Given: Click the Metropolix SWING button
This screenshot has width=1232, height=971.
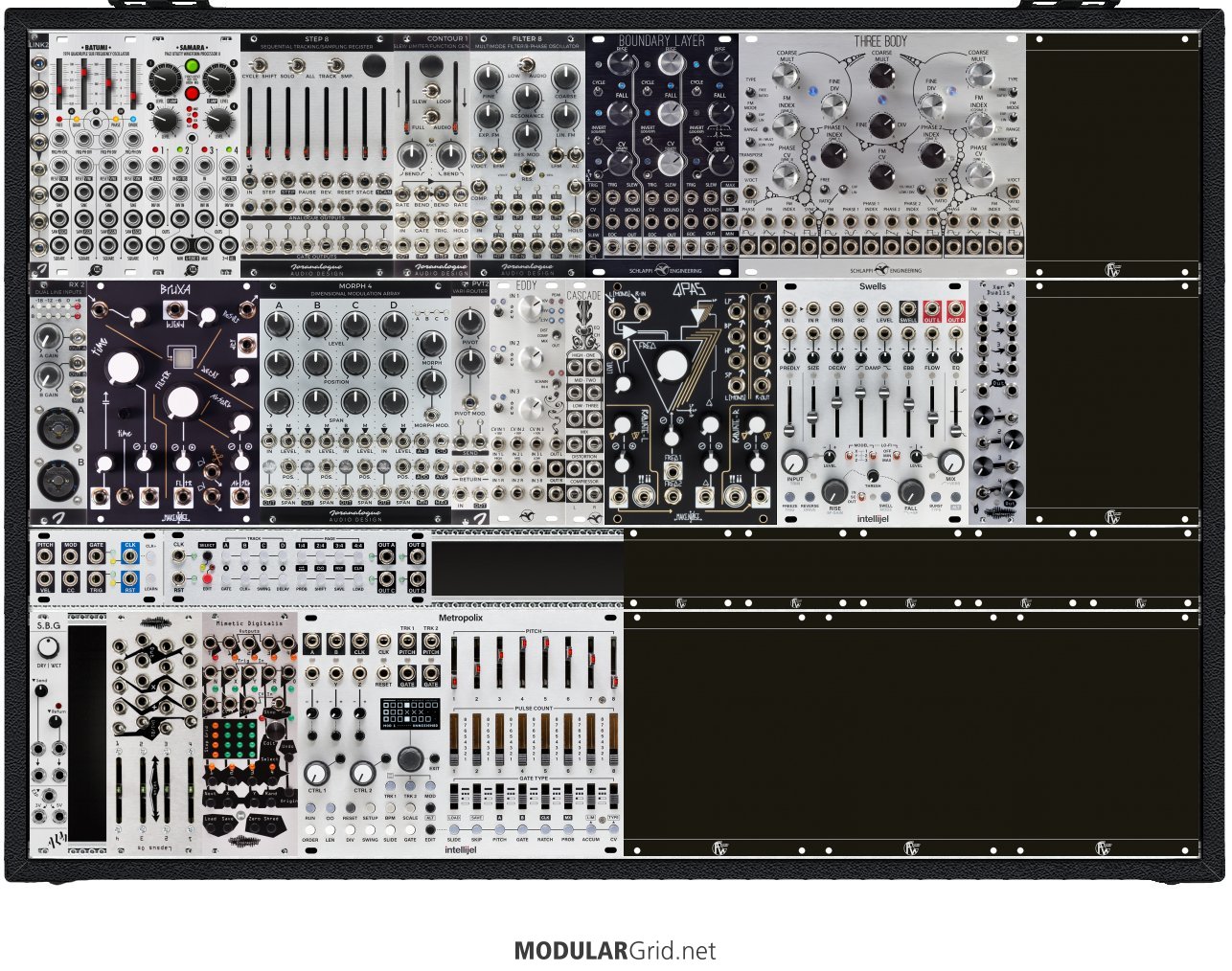Looking at the screenshot, I should click(x=370, y=829).
